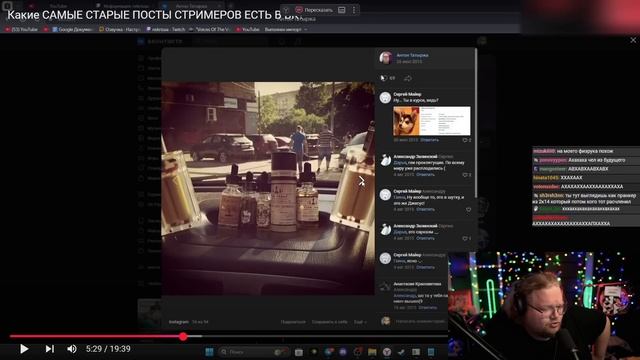The height and width of the screenshot is (360, 640).
Task: Click Сергей Майер's avatar on first comment
Action: tap(385, 98)
